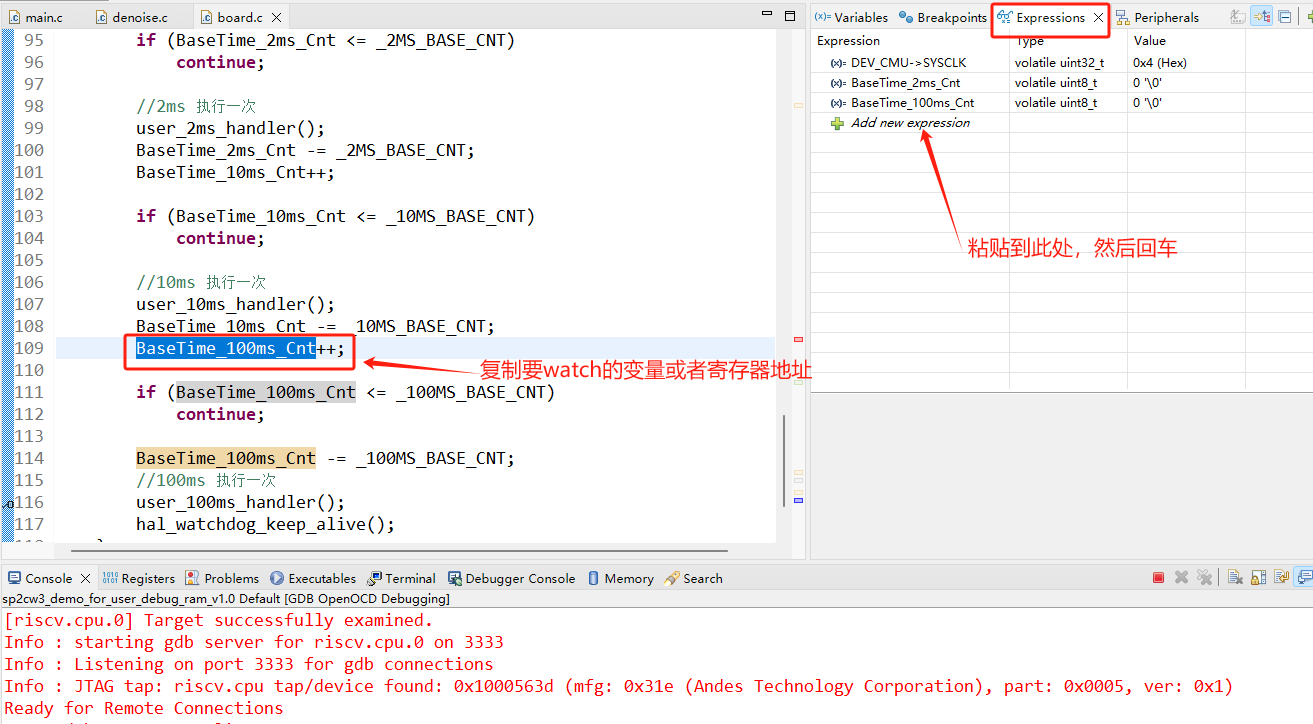Open the Registers tab in bottom panel

[148, 579]
